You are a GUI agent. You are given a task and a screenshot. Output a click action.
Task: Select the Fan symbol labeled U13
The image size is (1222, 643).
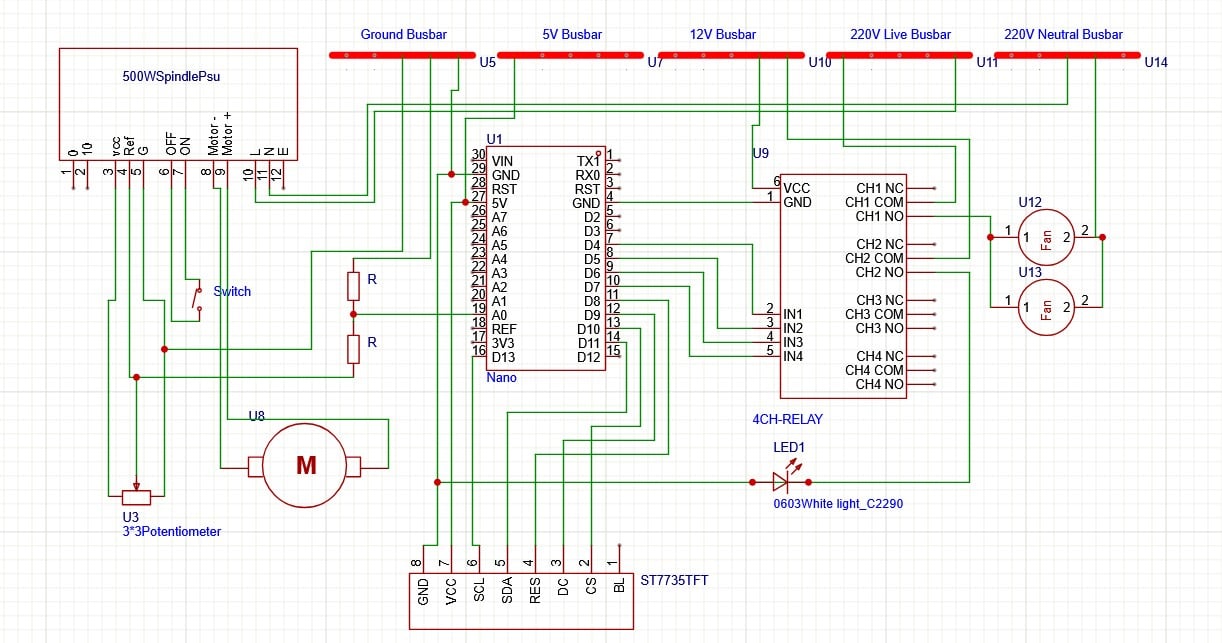click(x=1046, y=305)
